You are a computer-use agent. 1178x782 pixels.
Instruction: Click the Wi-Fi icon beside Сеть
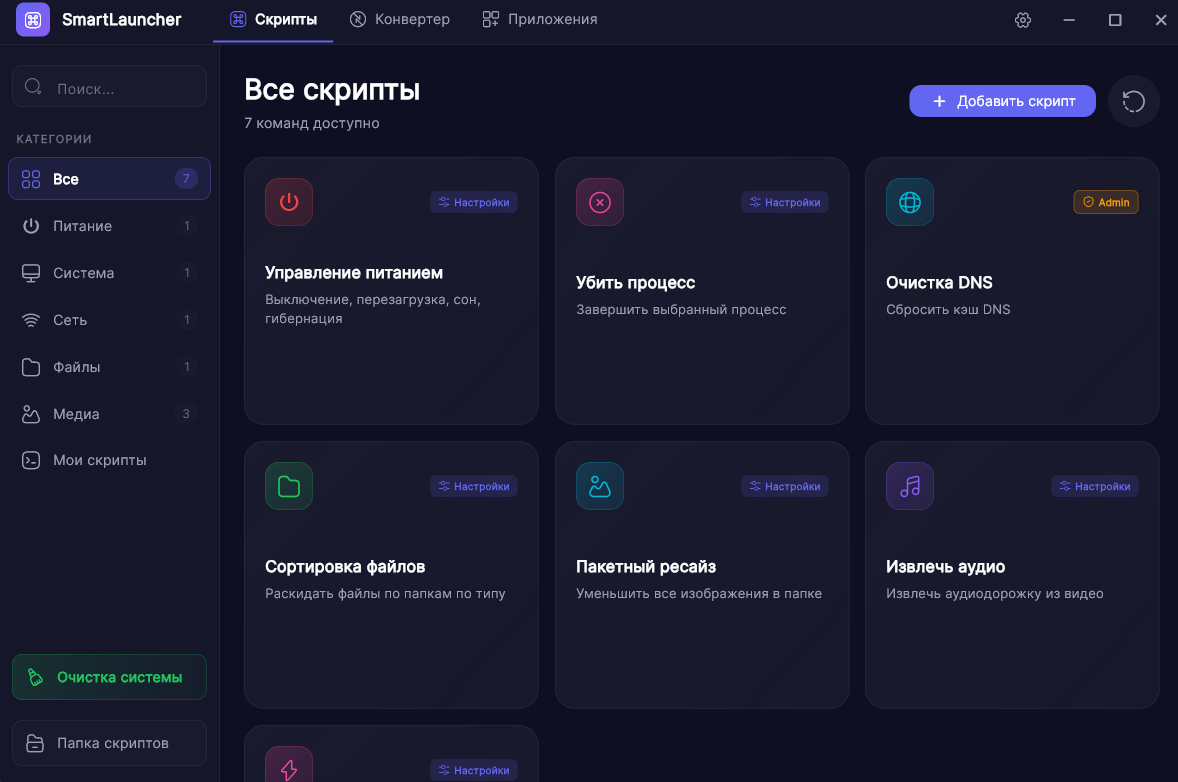31,320
